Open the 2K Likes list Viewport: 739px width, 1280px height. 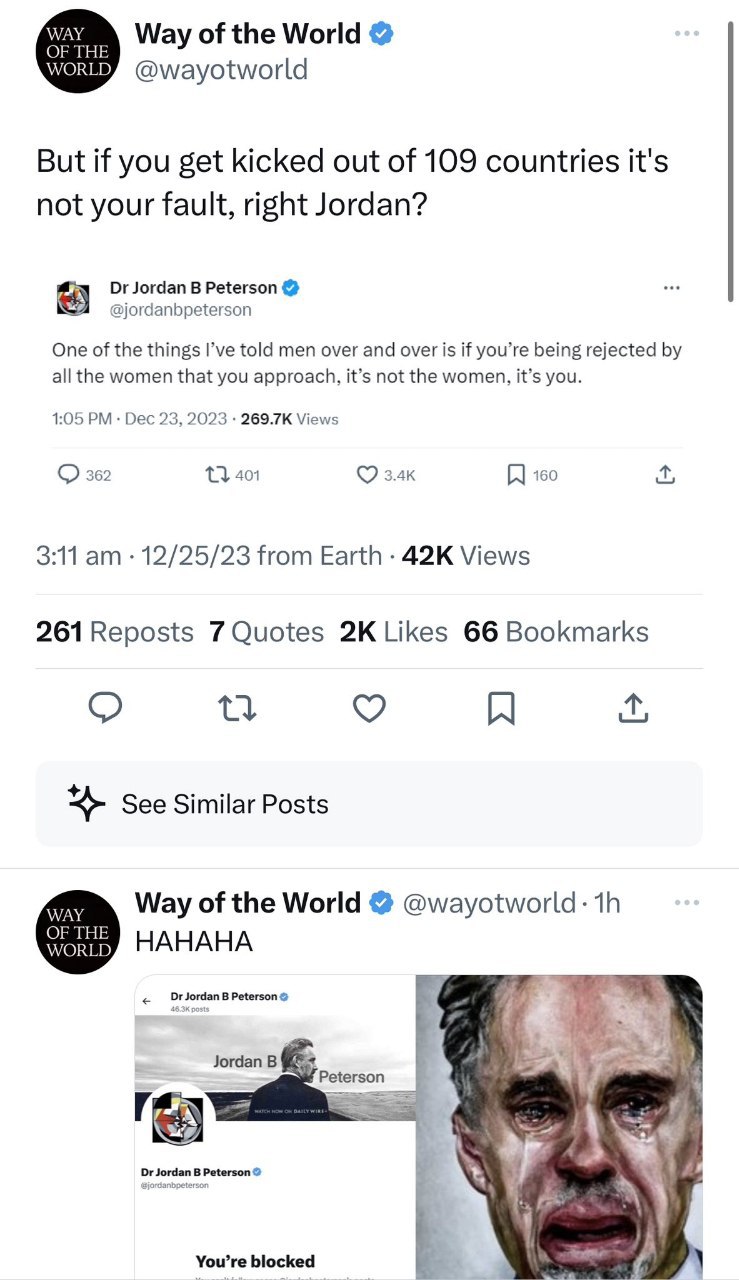(x=394, y=632)
